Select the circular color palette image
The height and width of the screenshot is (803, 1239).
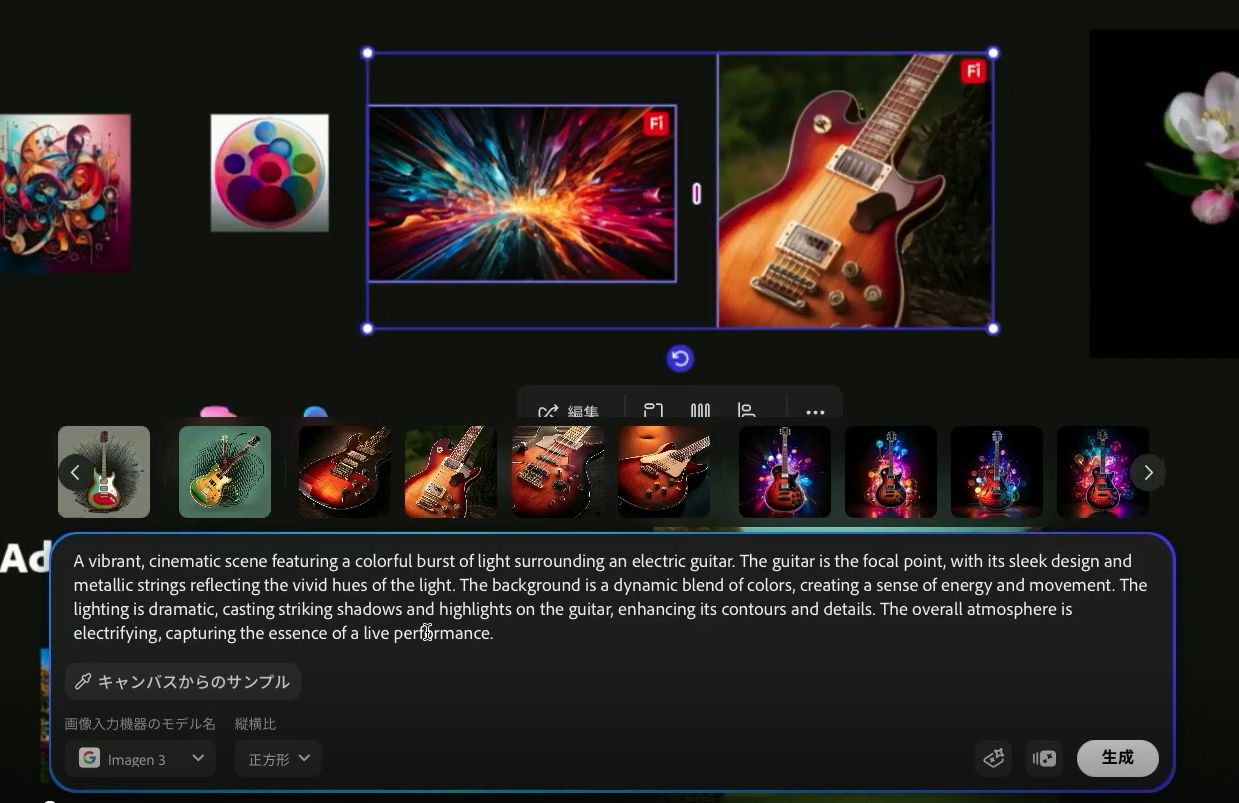(269, 172)
